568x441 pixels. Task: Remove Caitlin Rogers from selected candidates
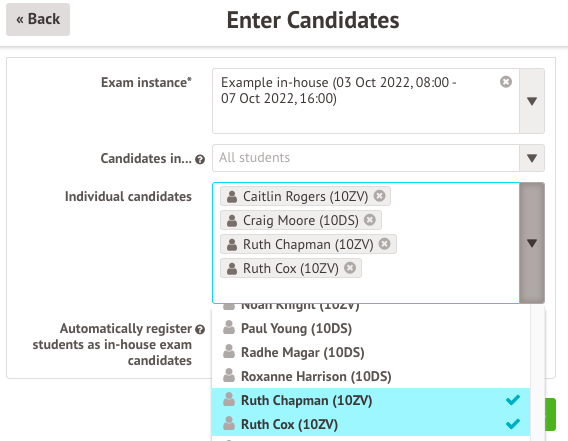tap(379, 196)
